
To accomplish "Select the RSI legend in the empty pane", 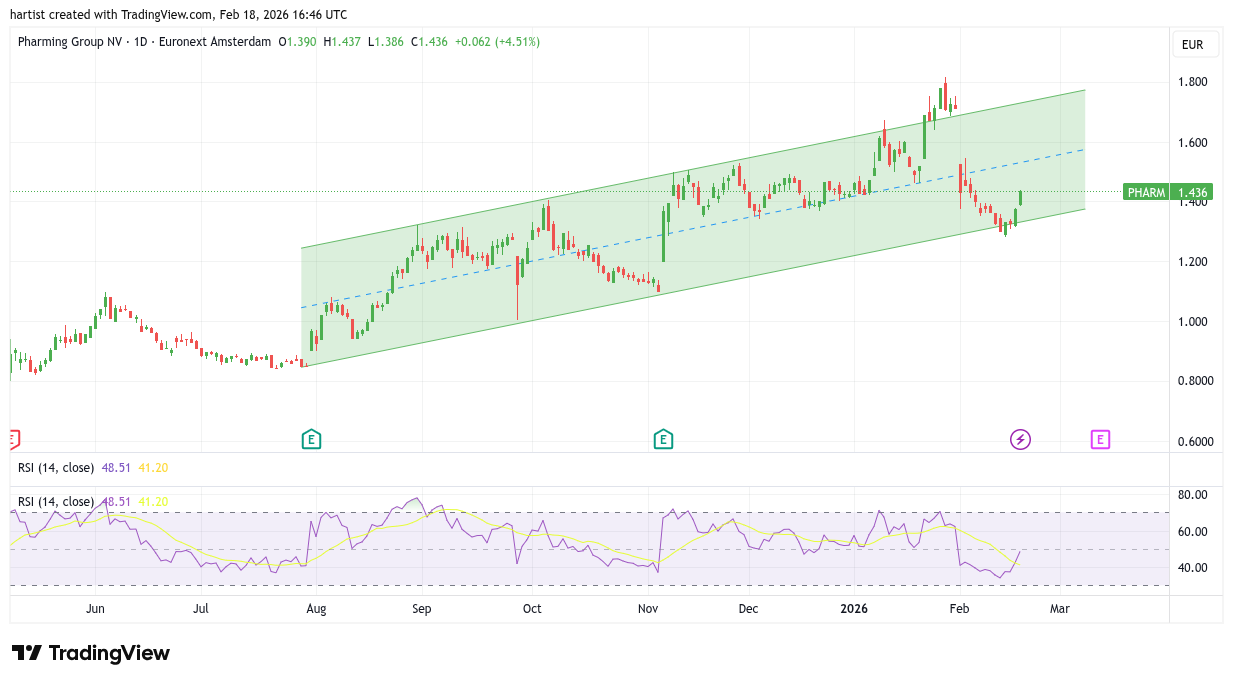I will pos(56,468).
